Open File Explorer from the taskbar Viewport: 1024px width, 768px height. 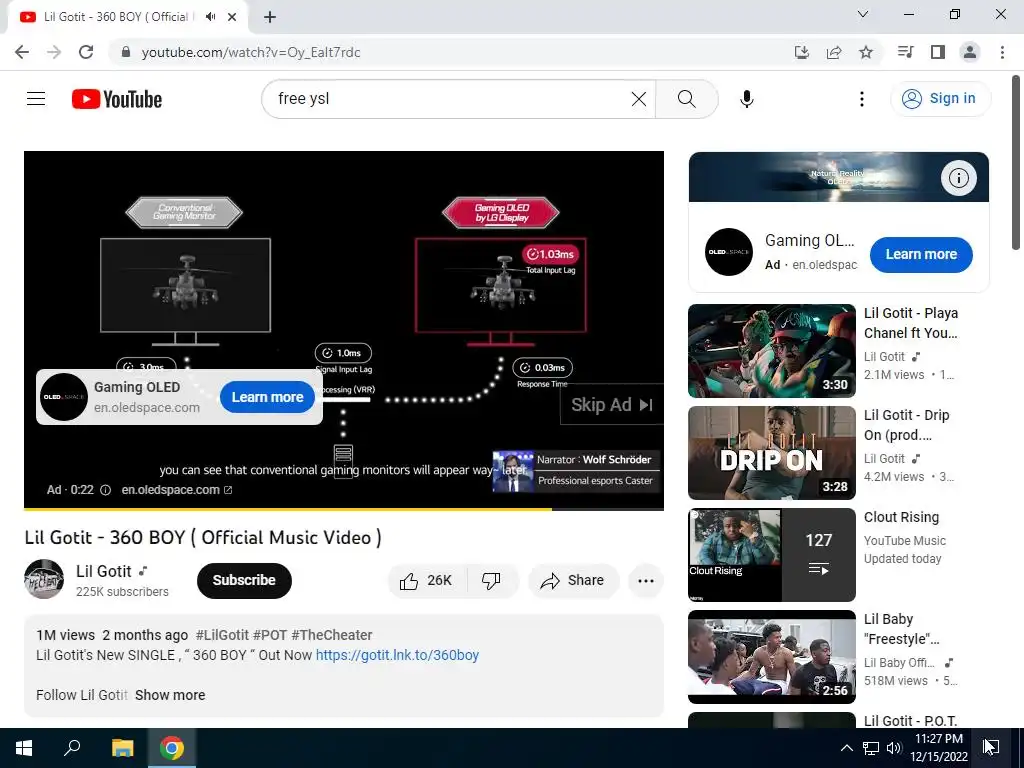point(122,748)
